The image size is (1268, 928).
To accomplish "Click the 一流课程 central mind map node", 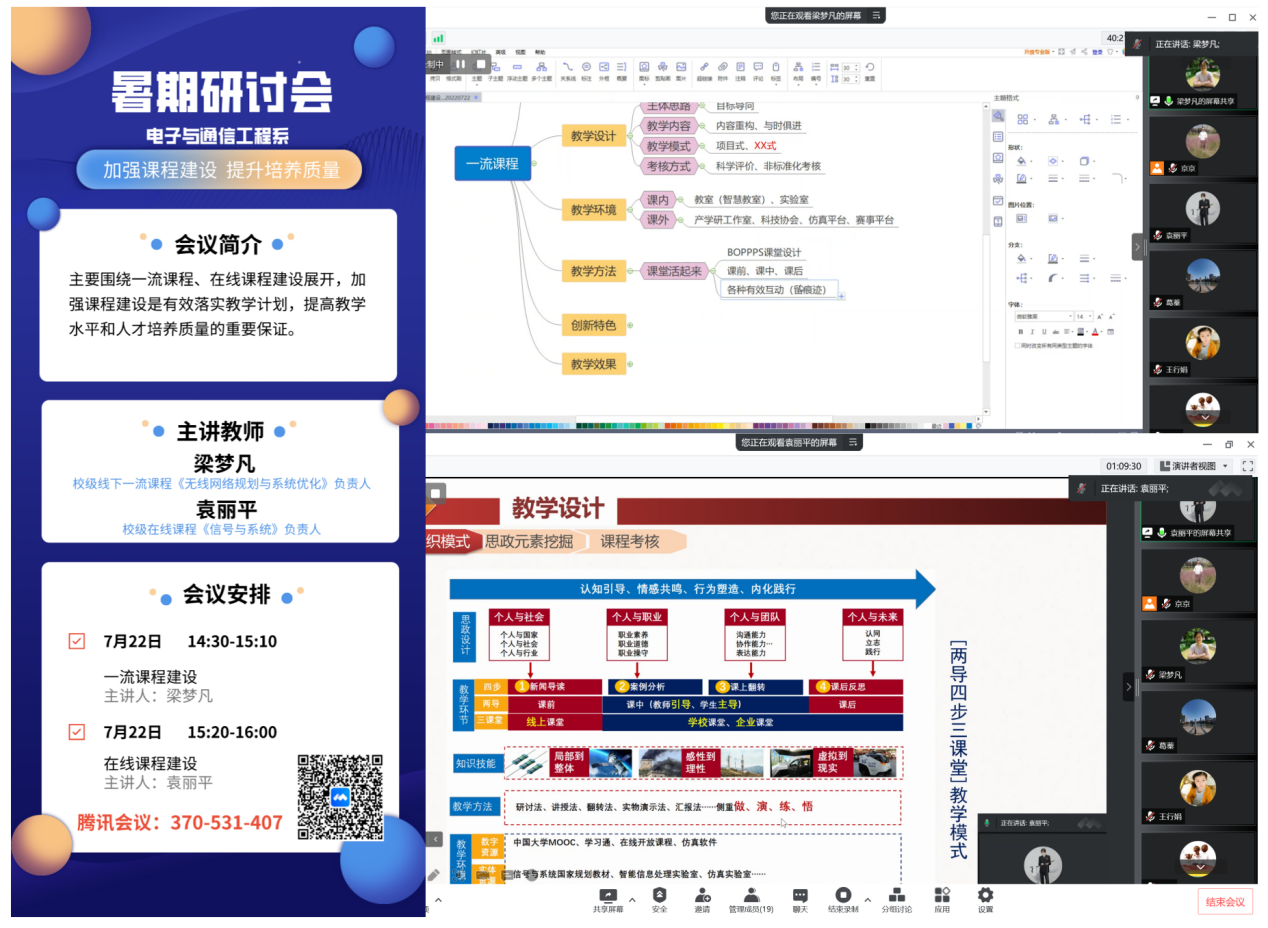I will (492, 163).
